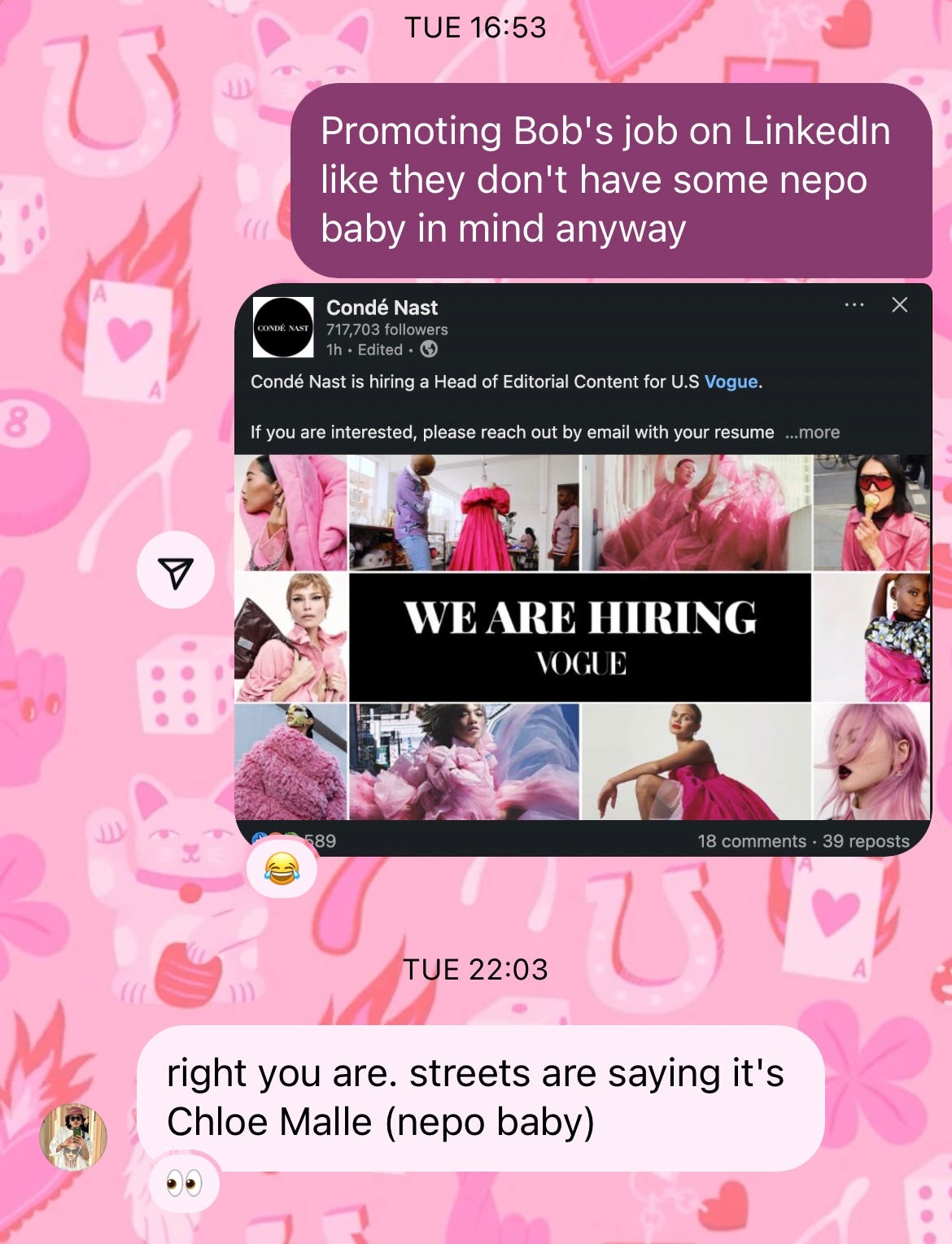
Task: Expand the post text with ...more
Action: pyautogui.click(x=812, y=433)
